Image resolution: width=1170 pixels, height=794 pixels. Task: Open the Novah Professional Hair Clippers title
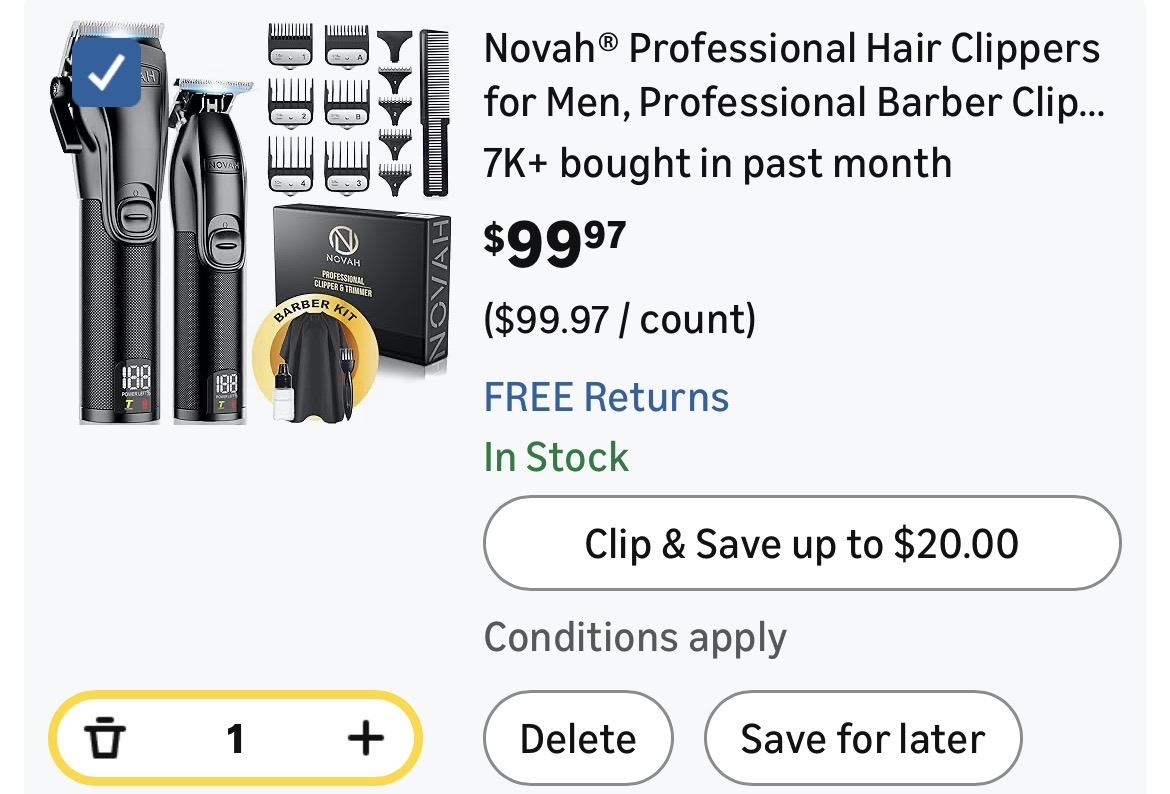pyautogui.click(x=792, y=76)
